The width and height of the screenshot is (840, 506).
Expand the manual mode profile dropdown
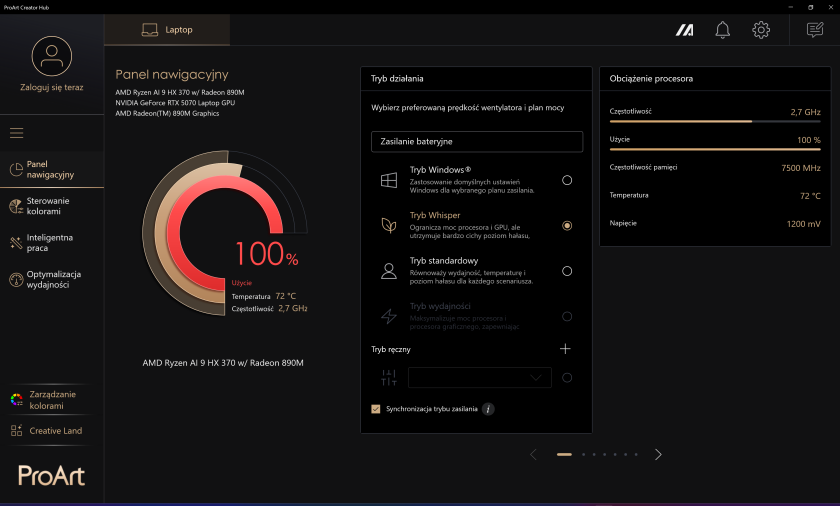pyautogui.click(x=479, y=377)
